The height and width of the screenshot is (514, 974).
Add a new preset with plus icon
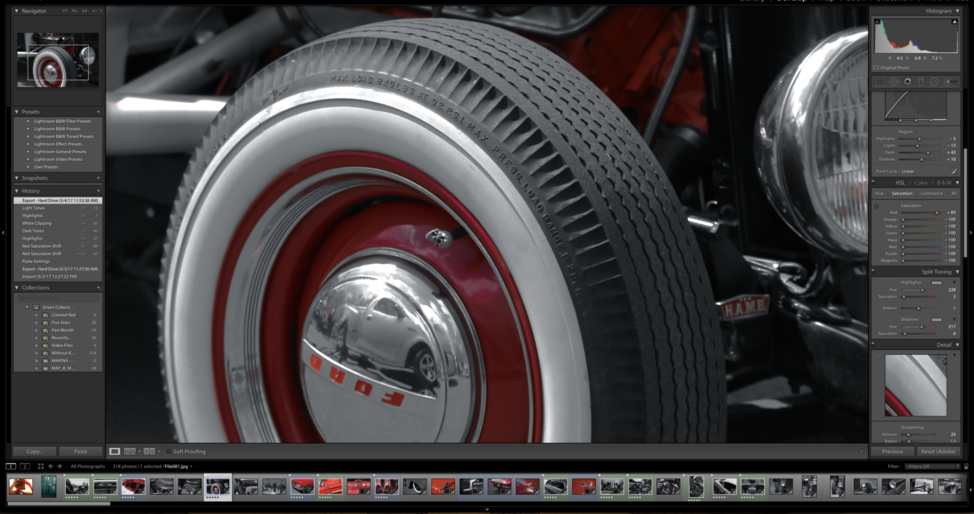click(98, 112)
